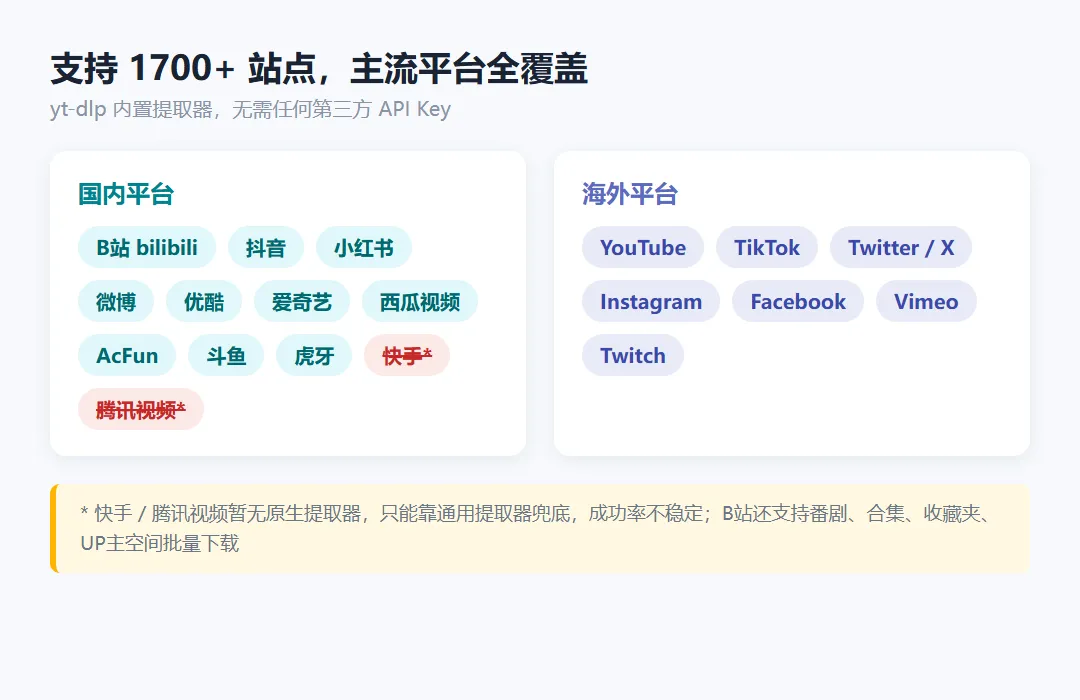Image resolution: width=1080 pixels, height=700 pixels.
Task: Select the AcFun chip
Action: pos(127,356)
